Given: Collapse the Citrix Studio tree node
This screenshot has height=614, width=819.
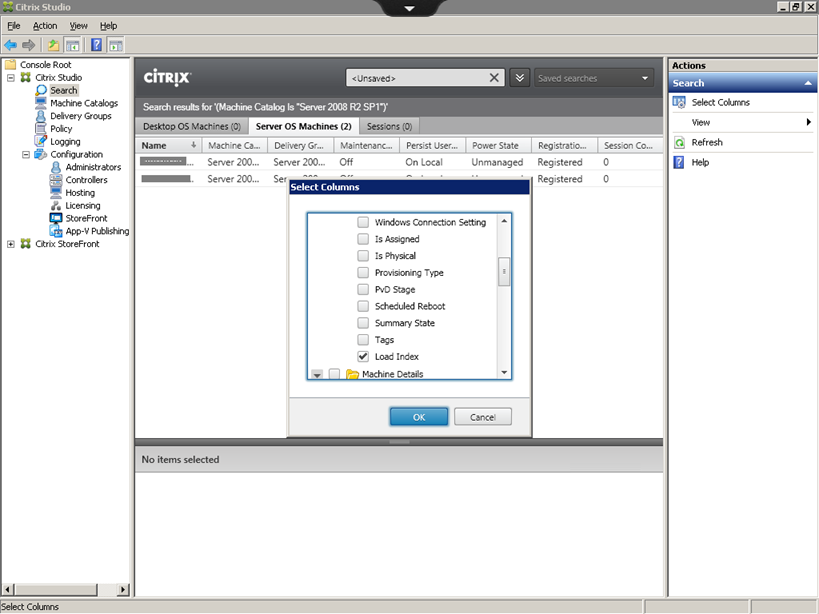Looking at the screenshot, I should [10, 78].
